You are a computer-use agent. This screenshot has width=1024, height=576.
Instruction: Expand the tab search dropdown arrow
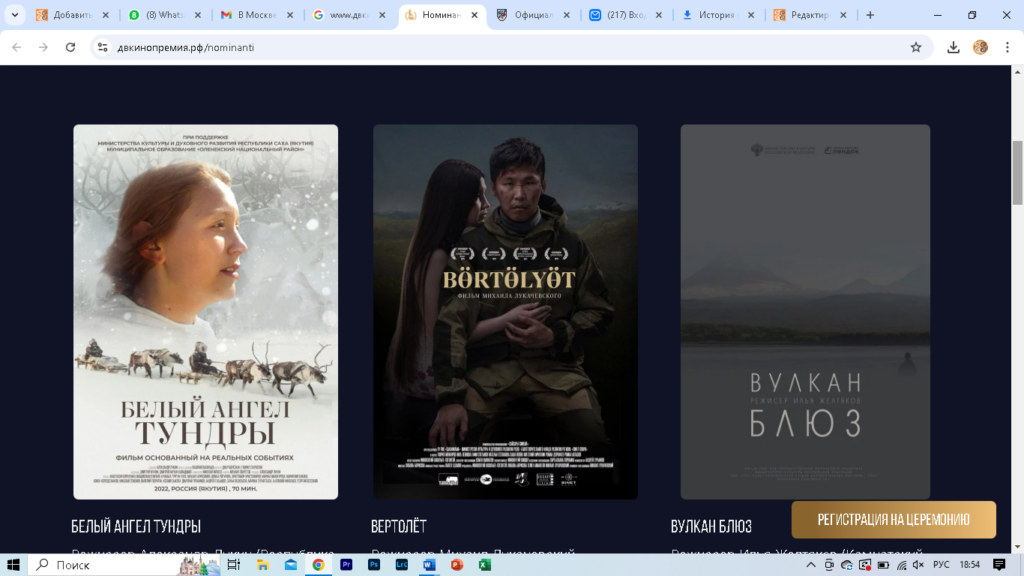tap(15, 15)
